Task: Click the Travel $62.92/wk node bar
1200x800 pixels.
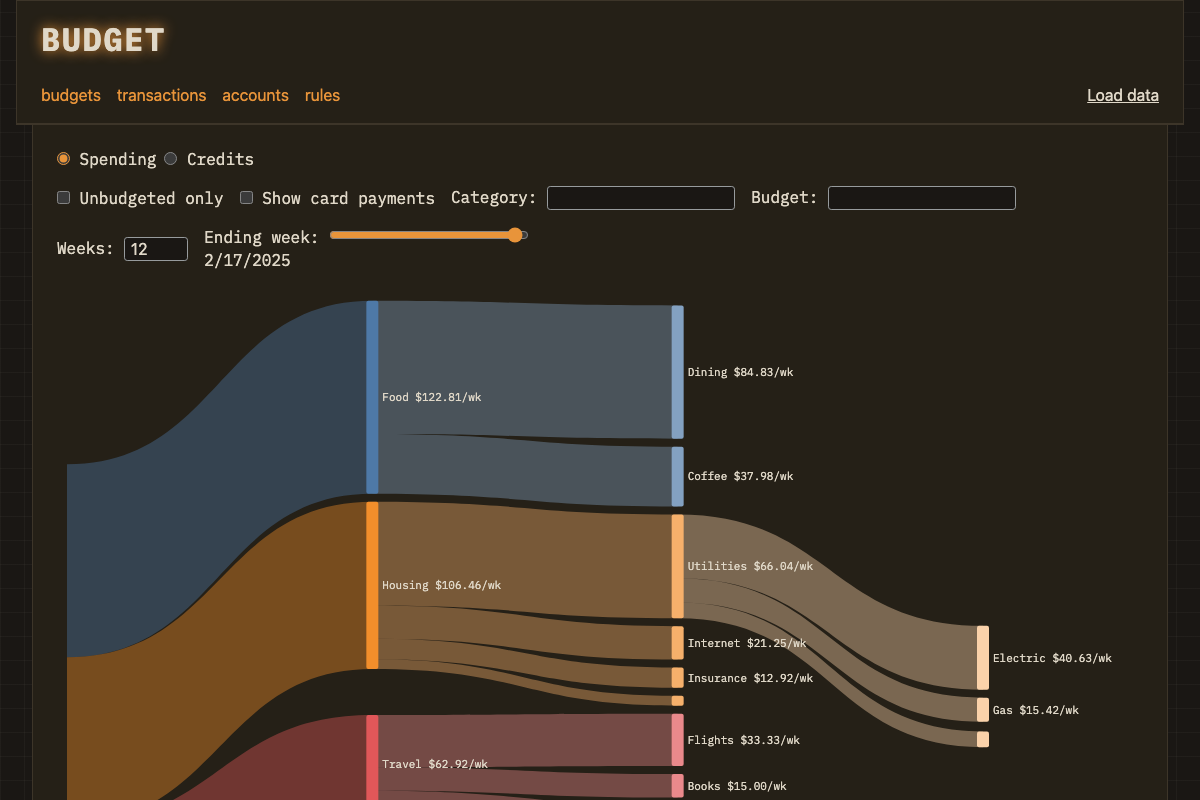Action: 372,757
